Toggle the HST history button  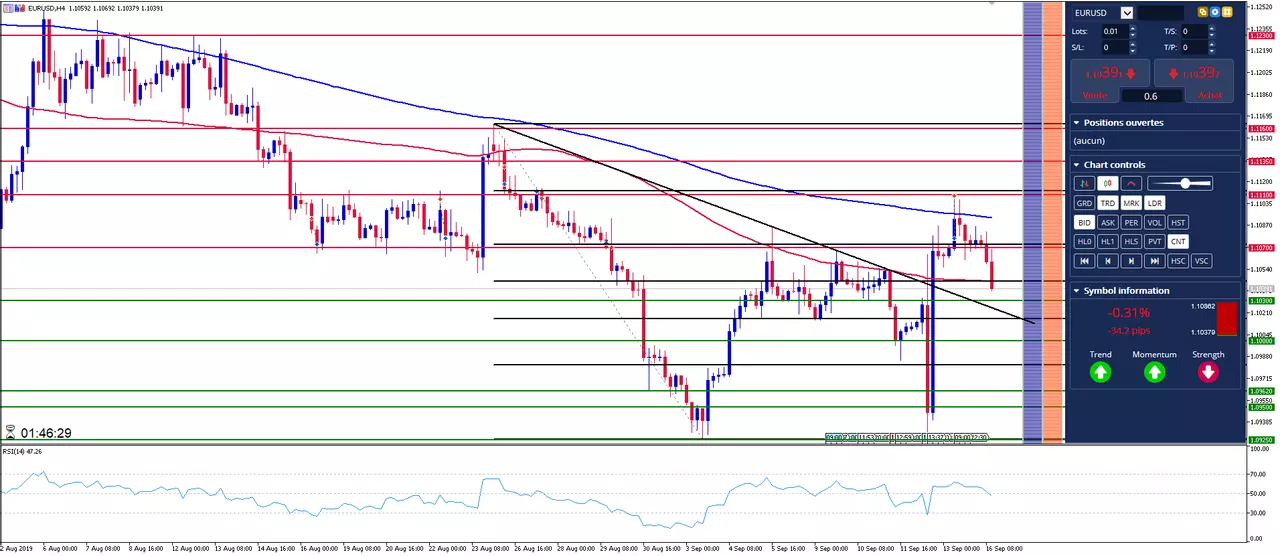[1178, 222]
